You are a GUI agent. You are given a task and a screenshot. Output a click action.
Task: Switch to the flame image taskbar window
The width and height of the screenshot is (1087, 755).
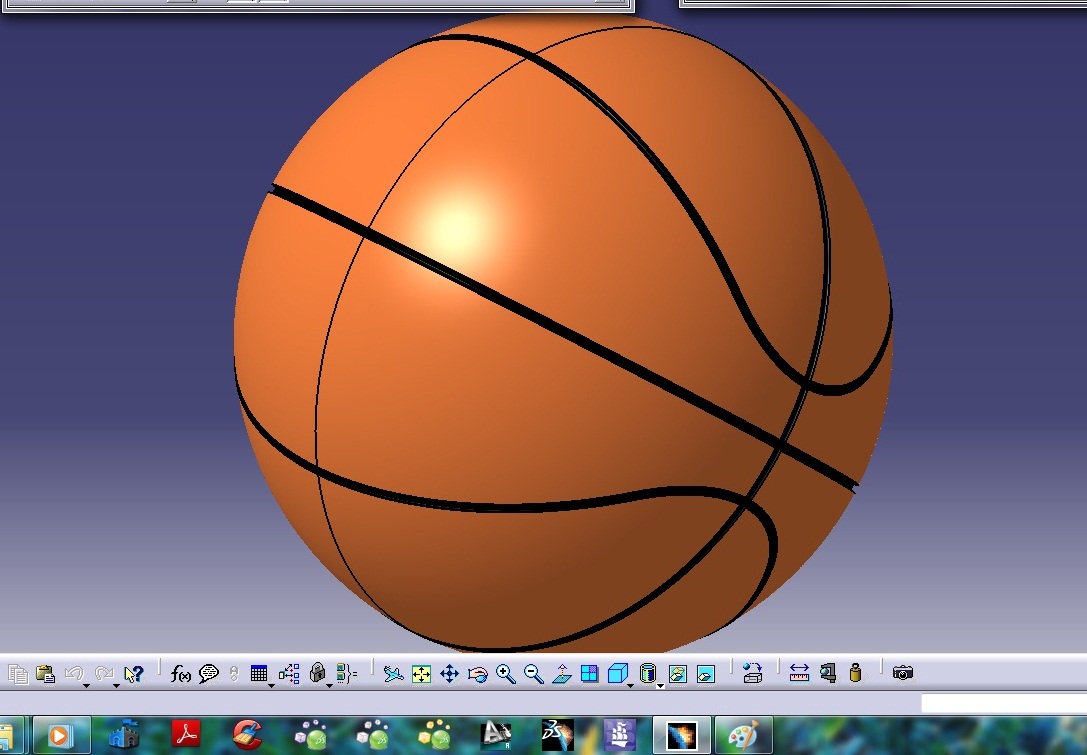click(681, 735)
